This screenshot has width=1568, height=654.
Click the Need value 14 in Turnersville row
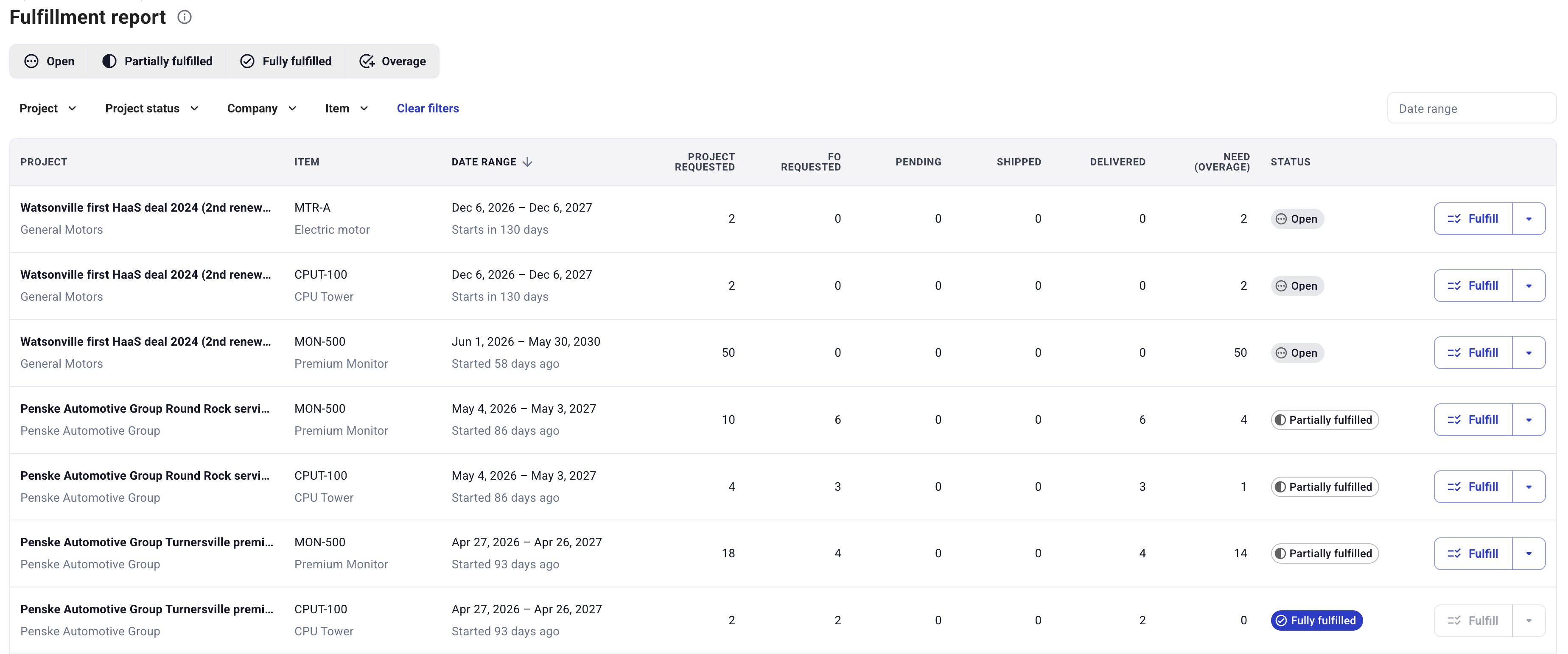point(1240,553)
